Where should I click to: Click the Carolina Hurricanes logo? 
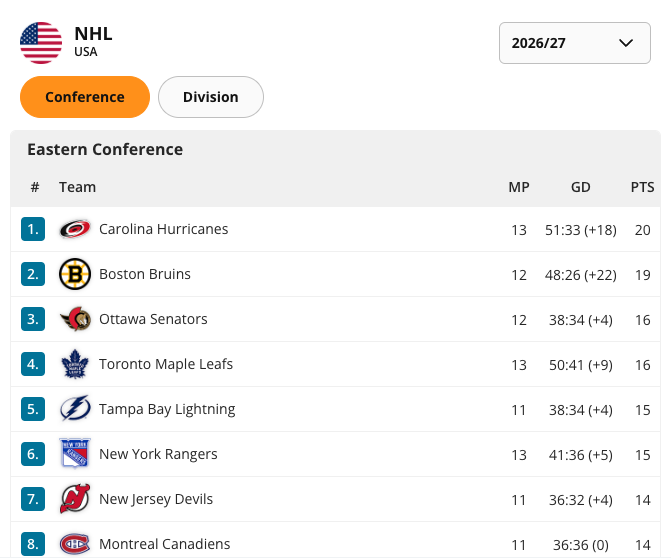coord(75,229)
